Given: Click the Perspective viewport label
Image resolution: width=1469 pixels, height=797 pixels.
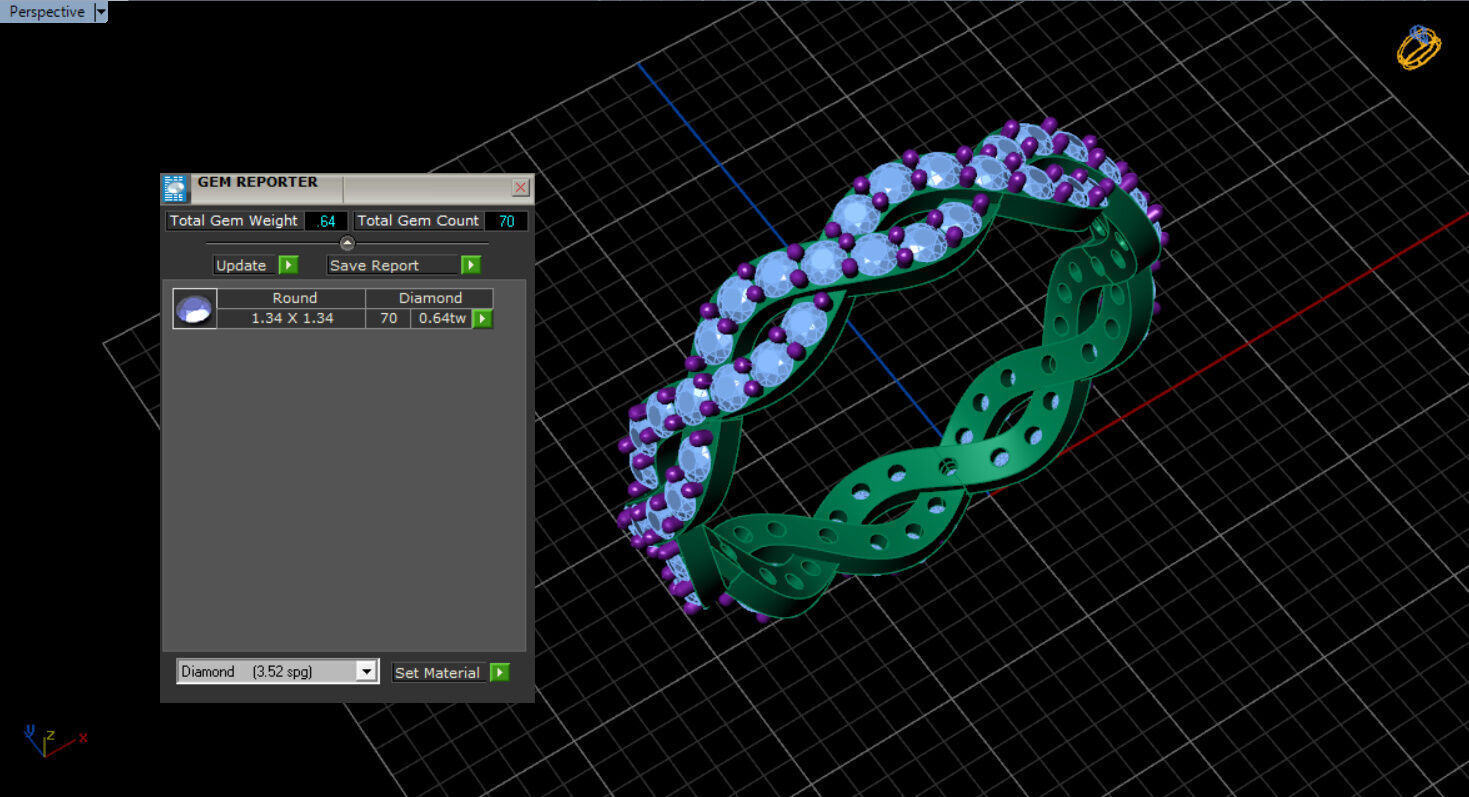Looking at the screenshot, I should [46, 12].
